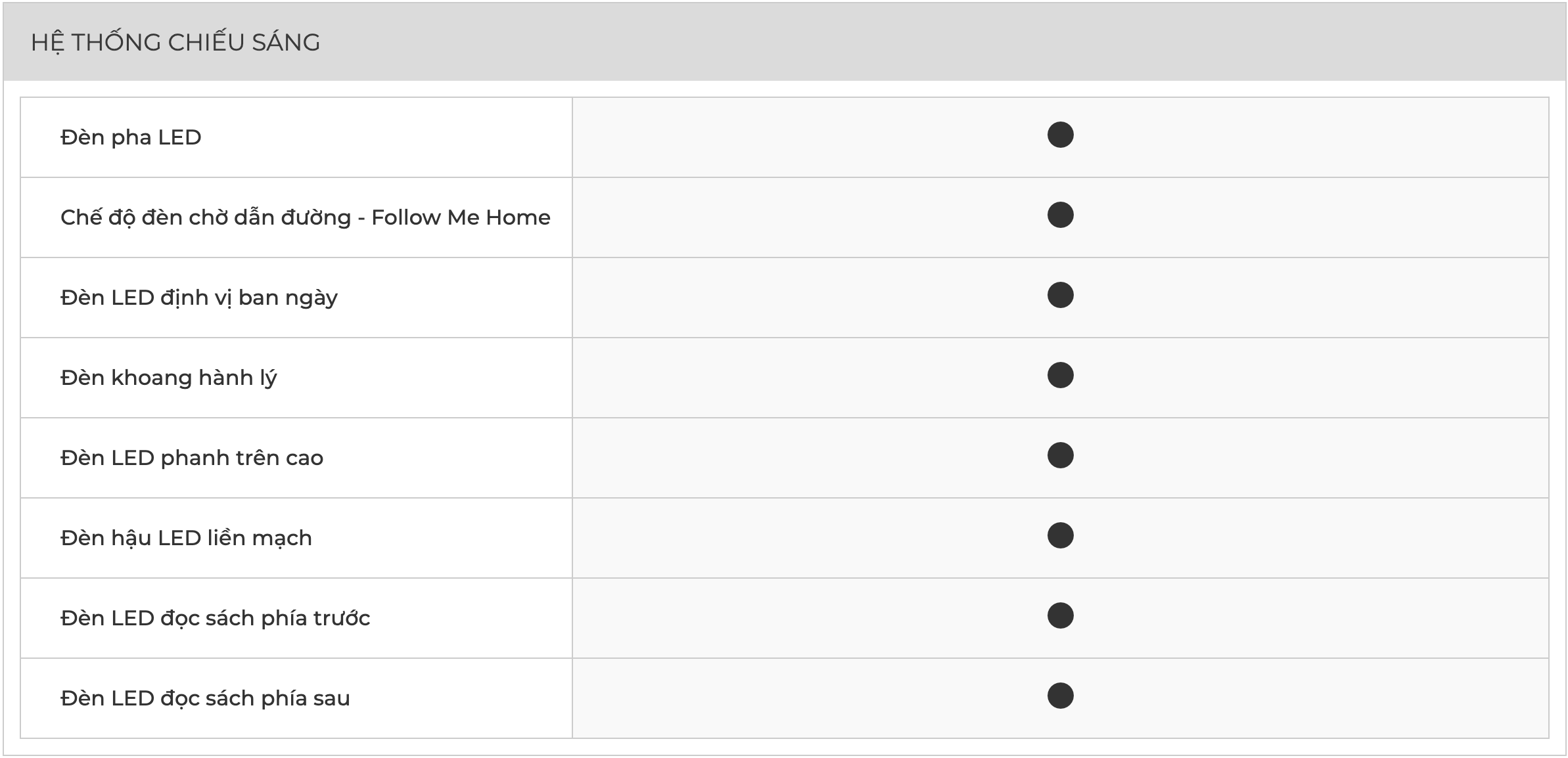Collapse the HỆ THỐNG CHIẾU SÁNG section header
Screen dimensions: 1568x758
[175, 43]
